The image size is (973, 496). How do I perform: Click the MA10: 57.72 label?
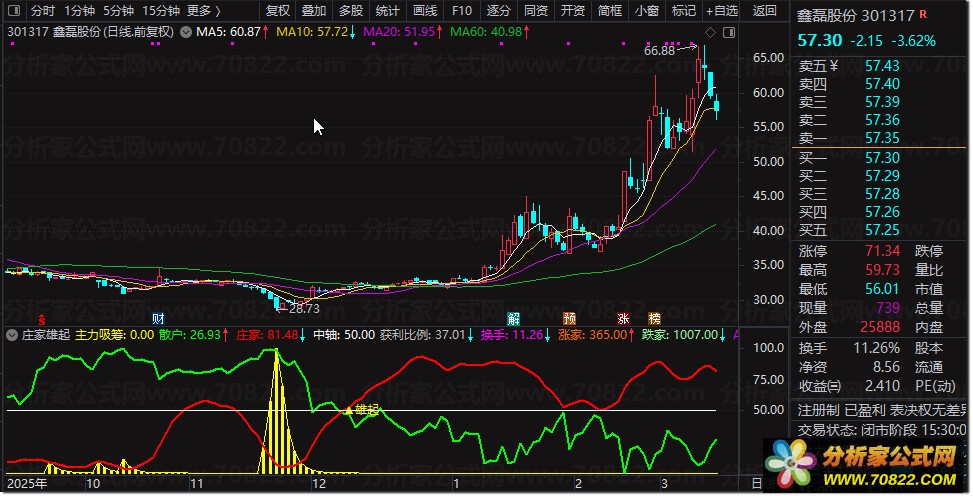(x=312, y=32)
